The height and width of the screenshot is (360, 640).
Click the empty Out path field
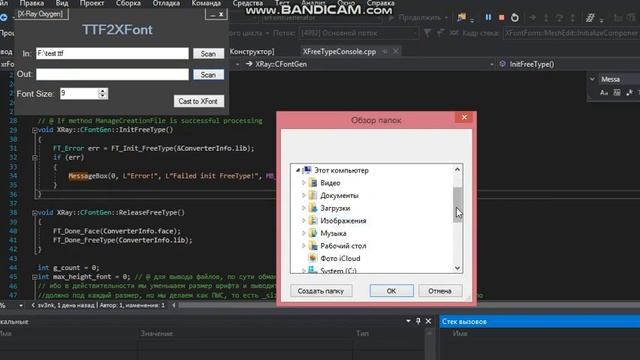coord(112,74)
